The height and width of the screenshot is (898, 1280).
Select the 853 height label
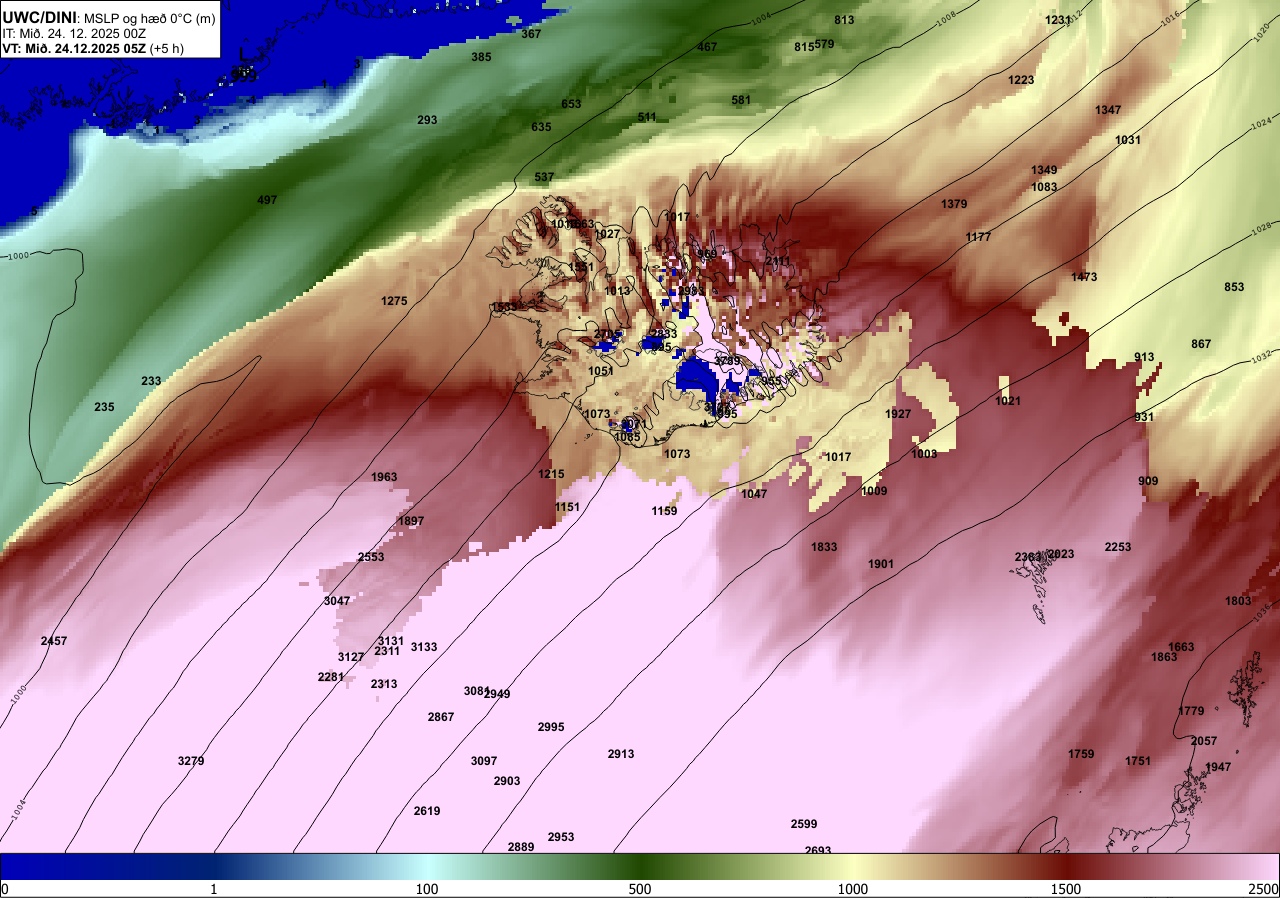pyautogui.click(x=1234, y=287)
